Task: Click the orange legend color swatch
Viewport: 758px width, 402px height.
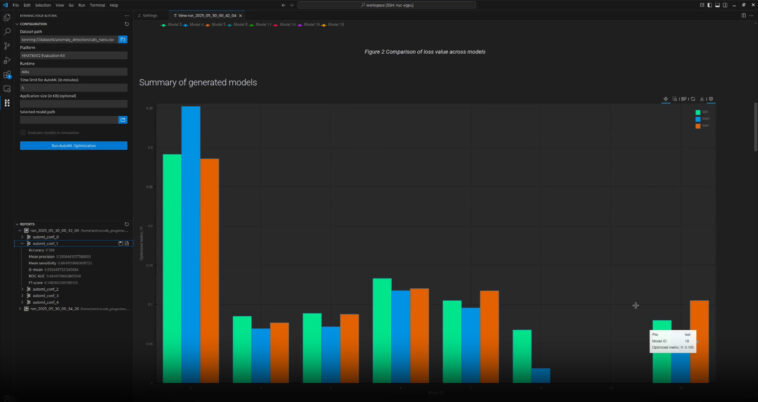Action: click(x=699, y=126)
